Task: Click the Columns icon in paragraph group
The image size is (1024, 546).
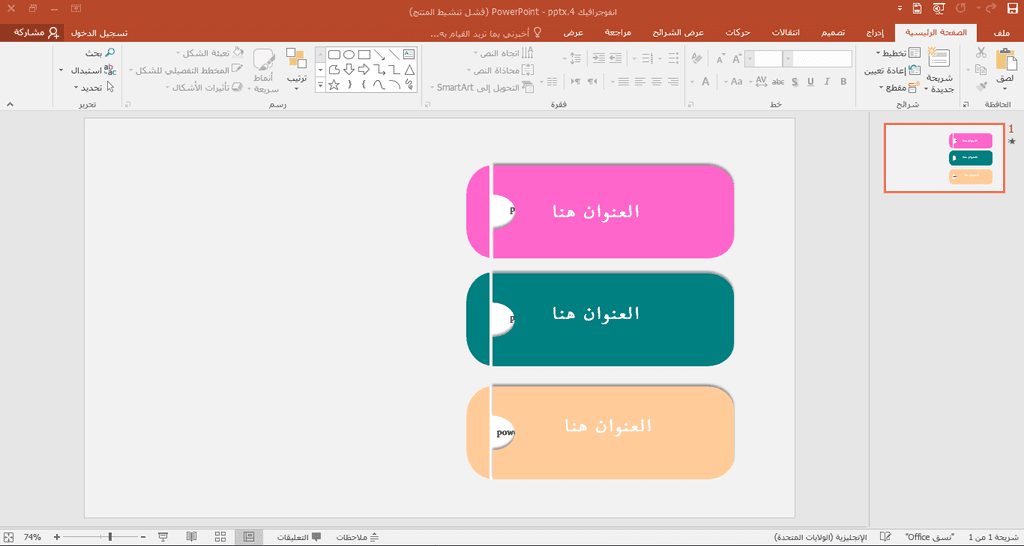Action: tap(552, 82)
